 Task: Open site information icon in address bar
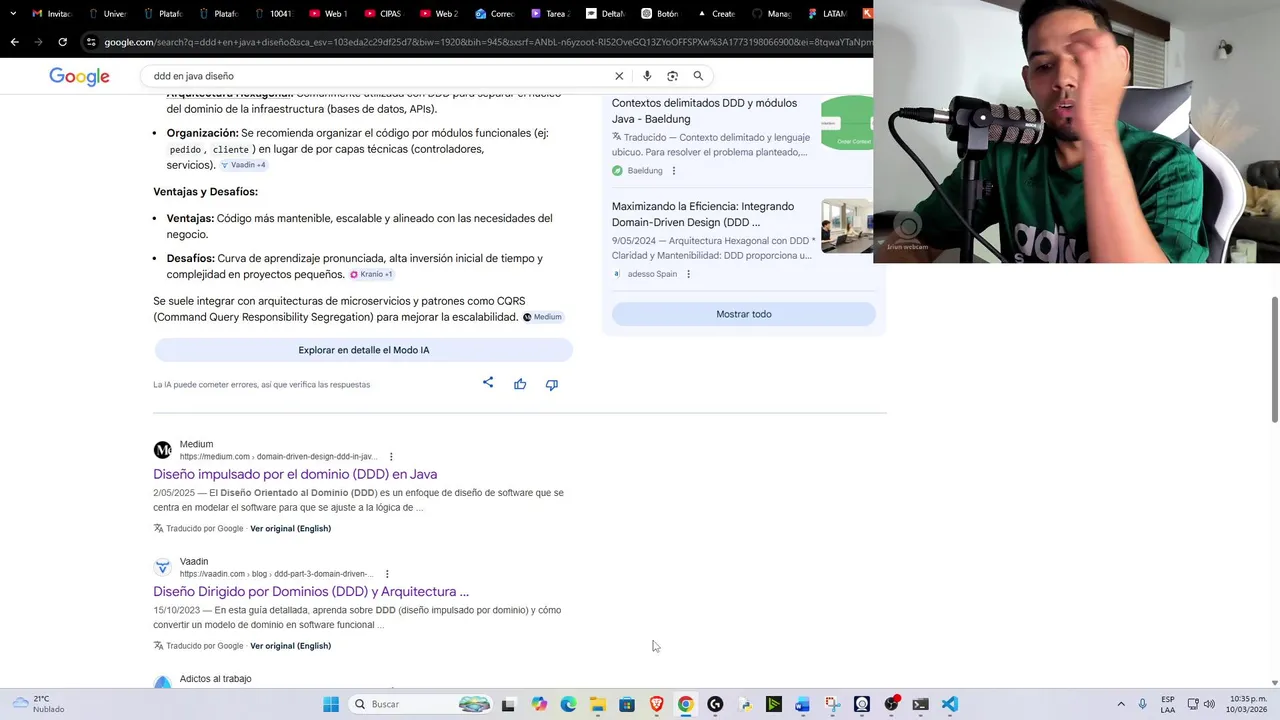tap(91, 42)
